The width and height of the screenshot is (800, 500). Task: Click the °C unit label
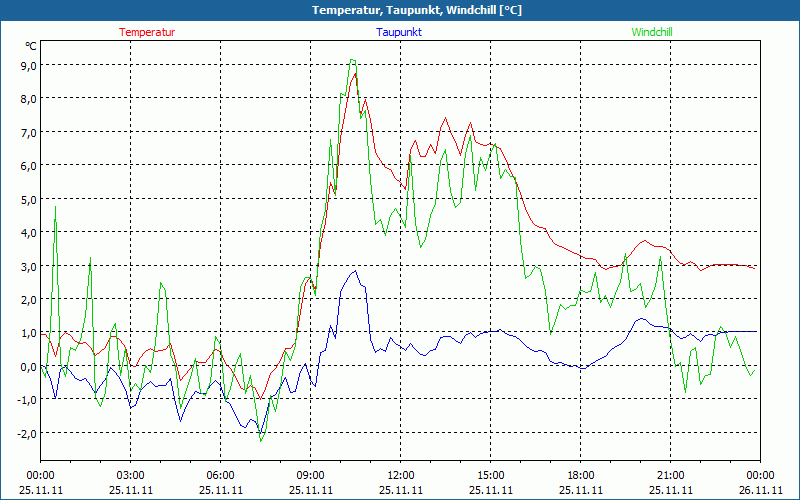click(x=31, y=46)
